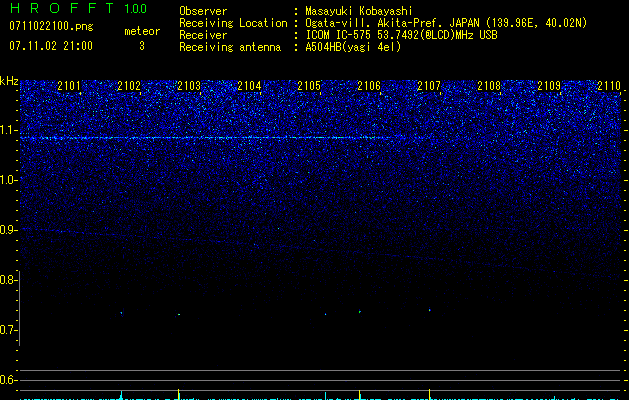This screenshot has height=400, width=629.
Task: Click the yellow power spike below the 2107 marker
Action: (x=429, y=394)
